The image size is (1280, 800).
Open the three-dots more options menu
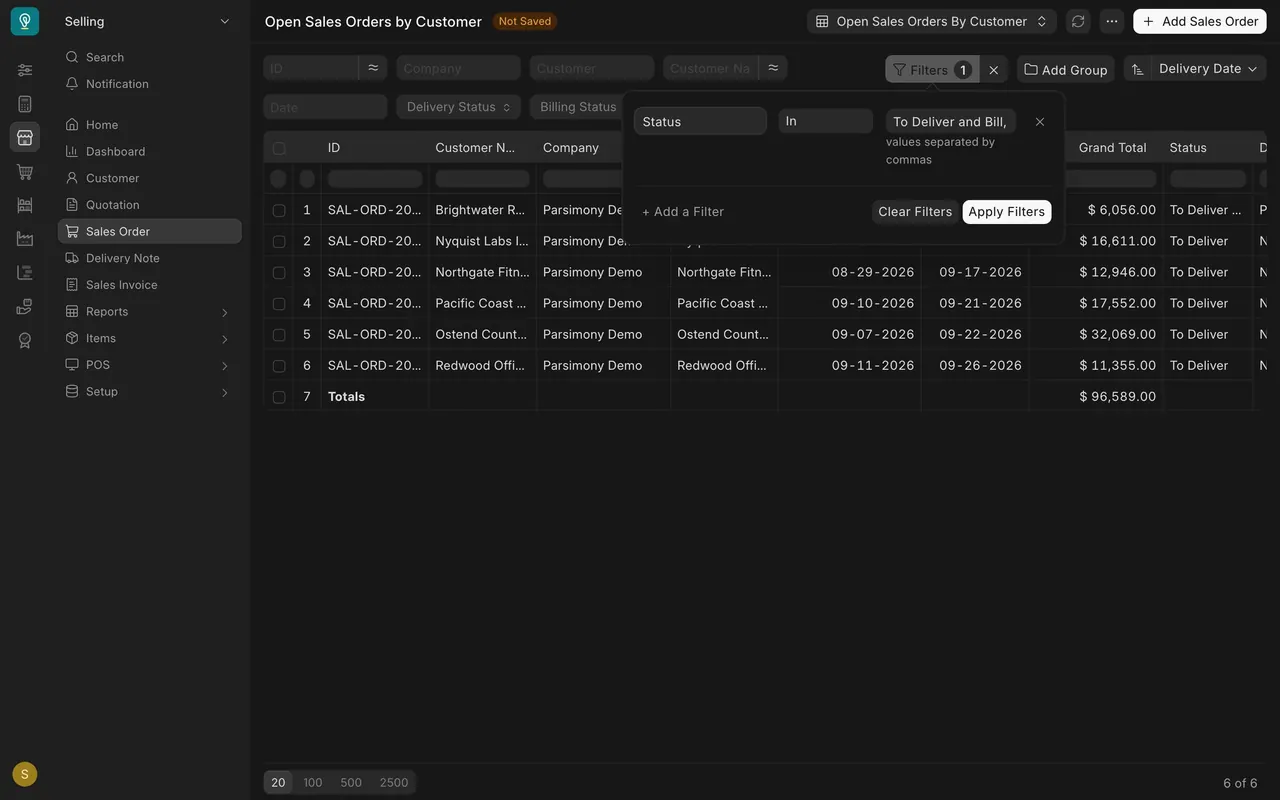point(1112,21)
